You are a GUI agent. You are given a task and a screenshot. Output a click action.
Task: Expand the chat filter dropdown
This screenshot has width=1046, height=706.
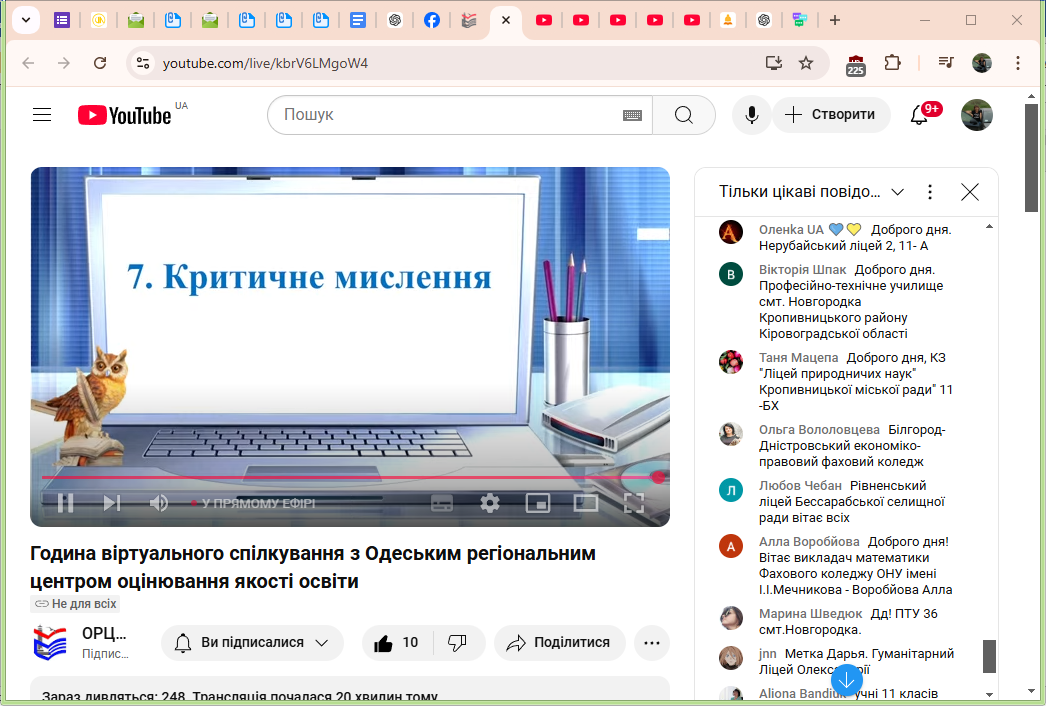click(897, 192)
